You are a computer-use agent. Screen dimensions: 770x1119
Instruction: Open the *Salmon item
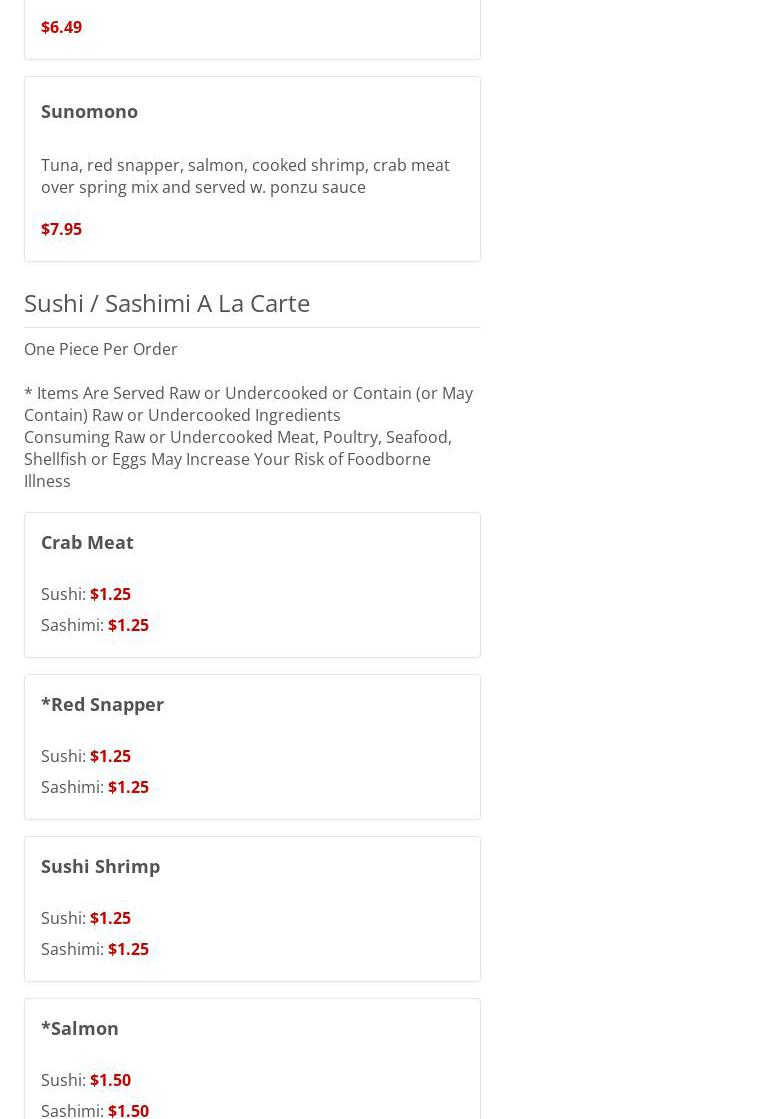pyautogui.click(x=80, y=1028)
